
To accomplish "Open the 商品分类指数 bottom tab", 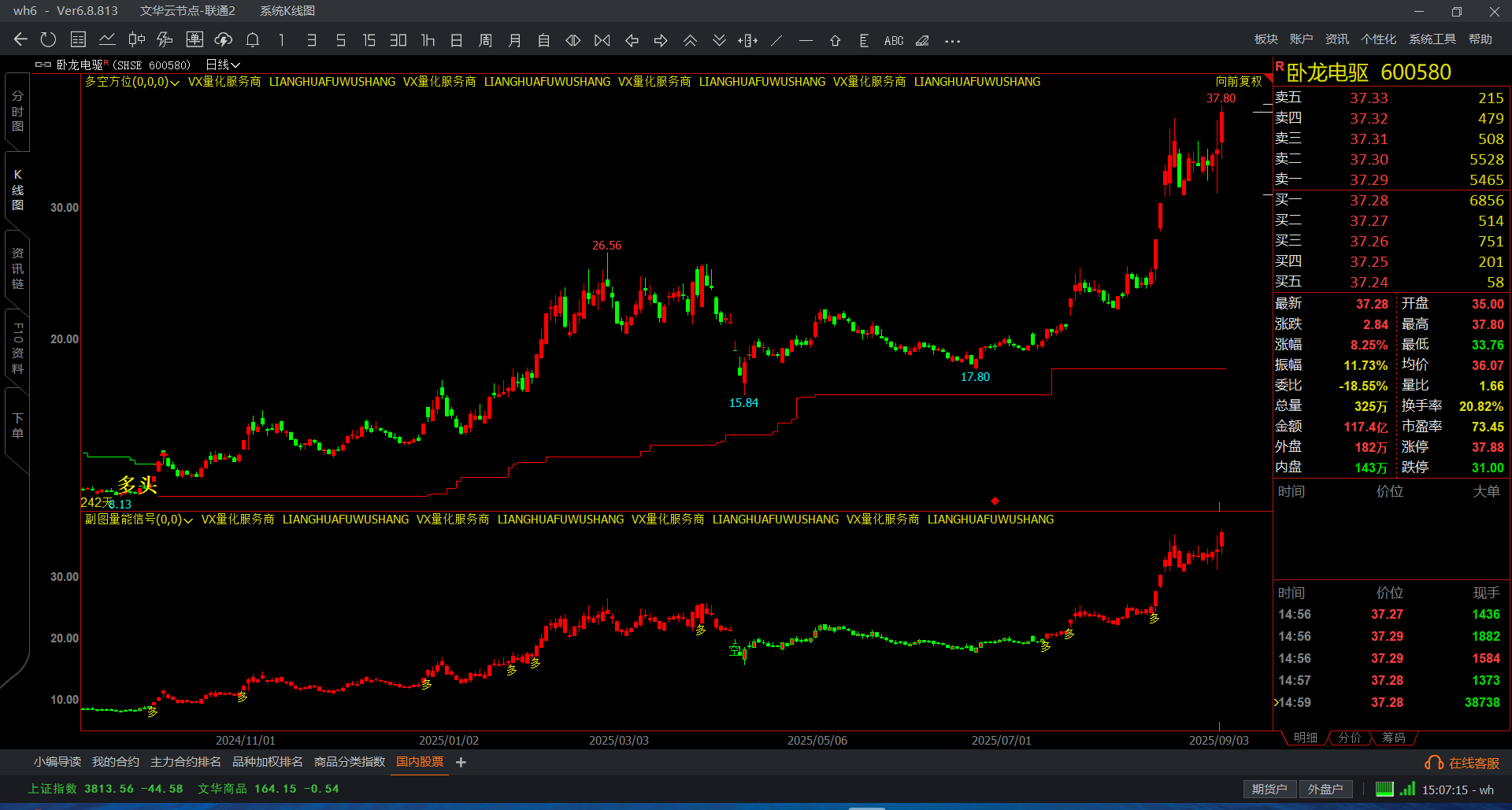I will click(350, 762).
